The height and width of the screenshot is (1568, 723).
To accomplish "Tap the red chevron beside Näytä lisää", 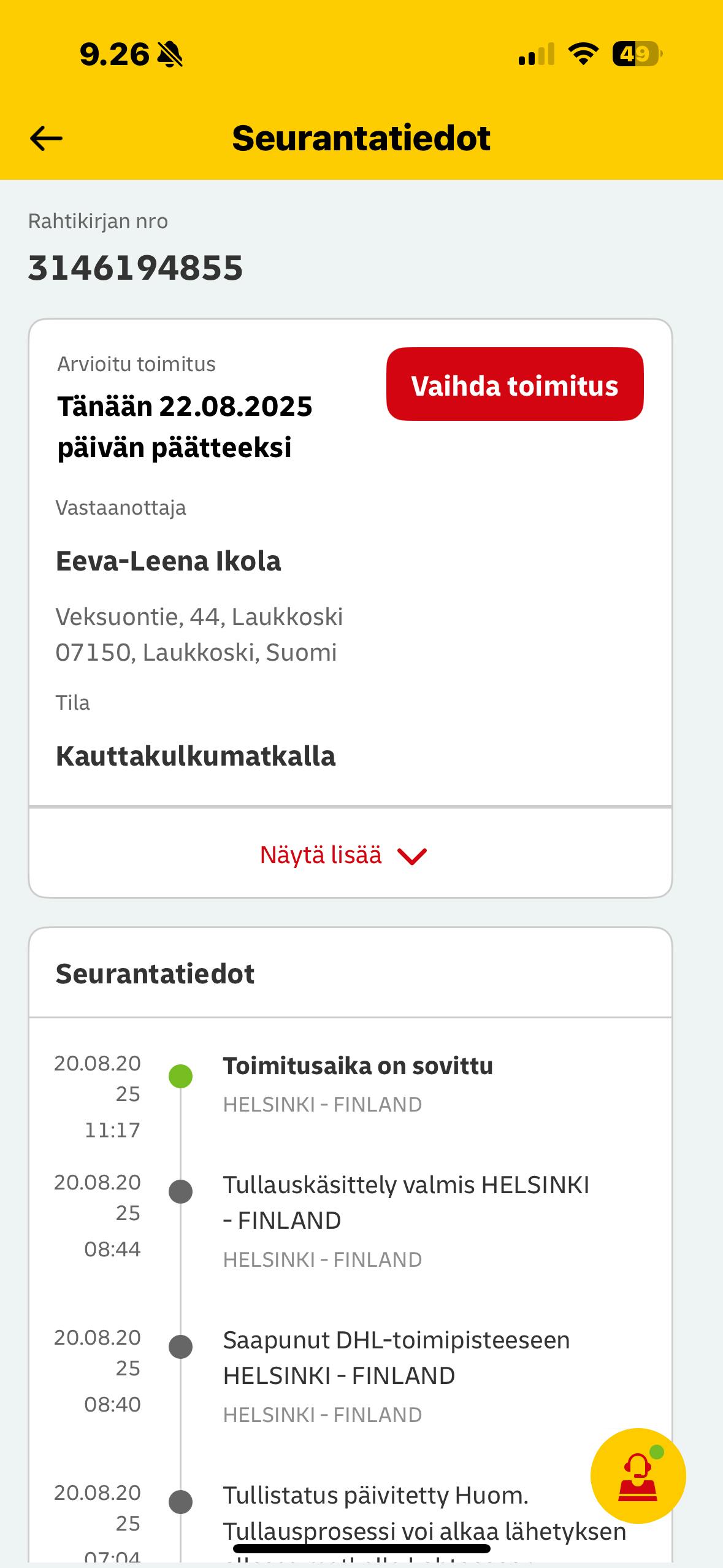I will pos(412,856).
